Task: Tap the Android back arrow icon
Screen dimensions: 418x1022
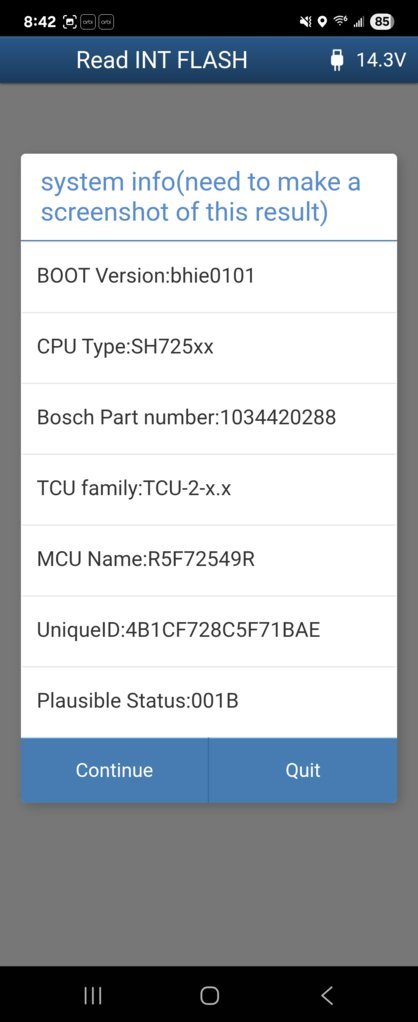Action: 327,995
